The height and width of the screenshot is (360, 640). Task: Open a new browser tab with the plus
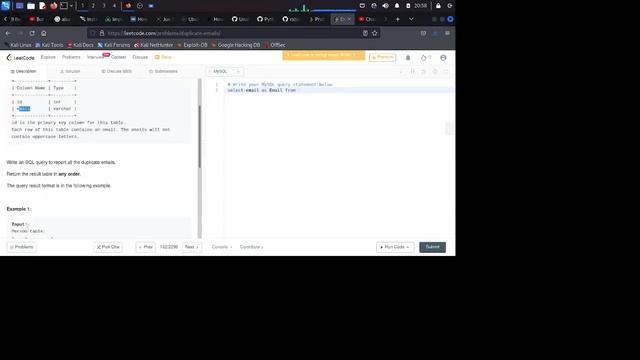(x=398, y=19)
